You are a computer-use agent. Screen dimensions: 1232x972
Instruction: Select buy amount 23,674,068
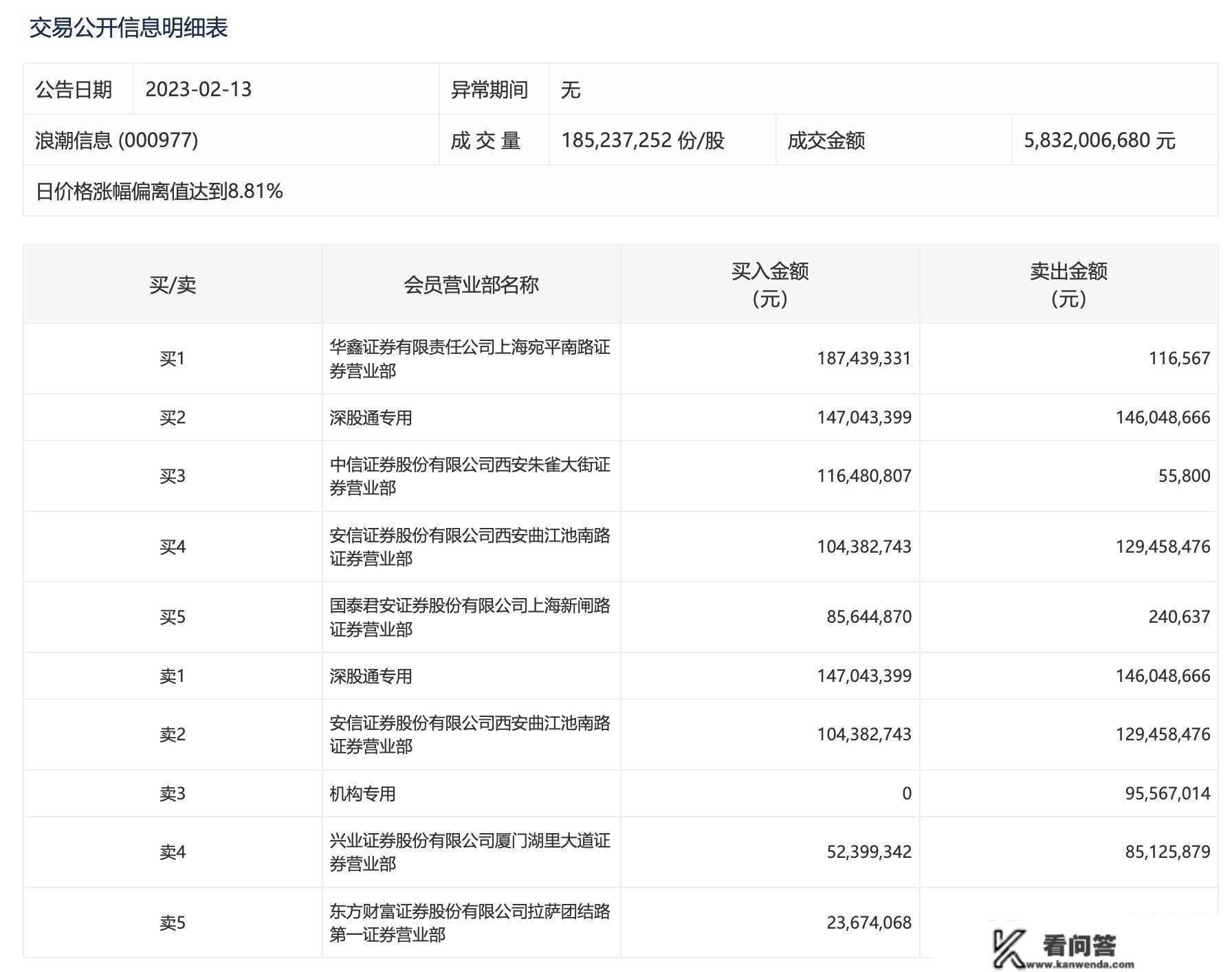[869, 923]
